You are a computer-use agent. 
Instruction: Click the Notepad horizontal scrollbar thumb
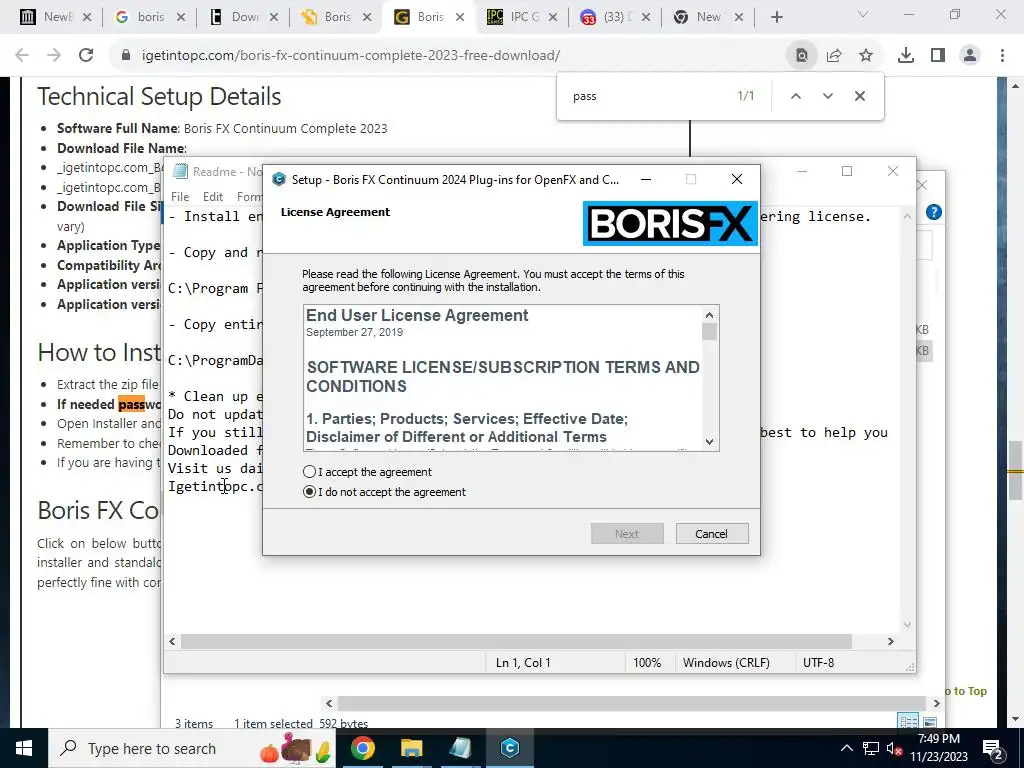516,641
